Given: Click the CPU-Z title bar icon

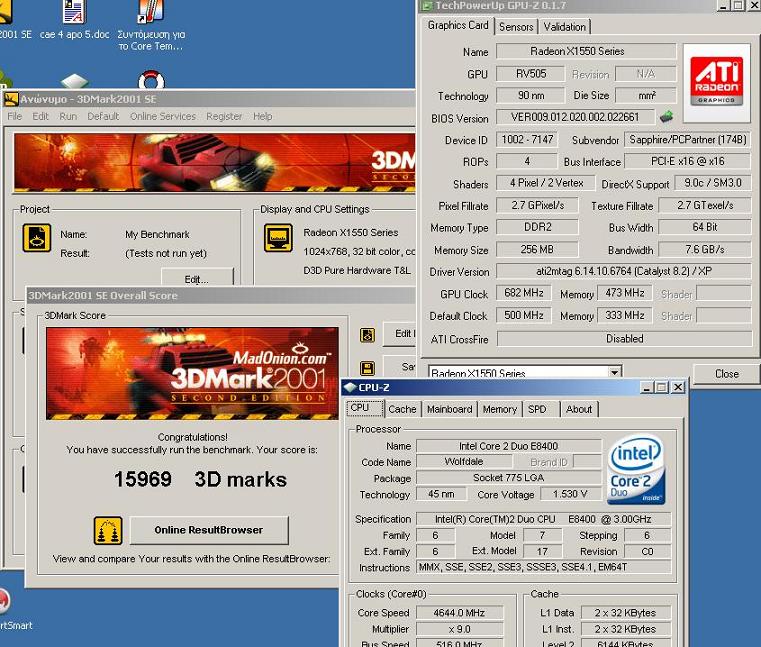Looking at the screenshot, I should tap(350, 387).
